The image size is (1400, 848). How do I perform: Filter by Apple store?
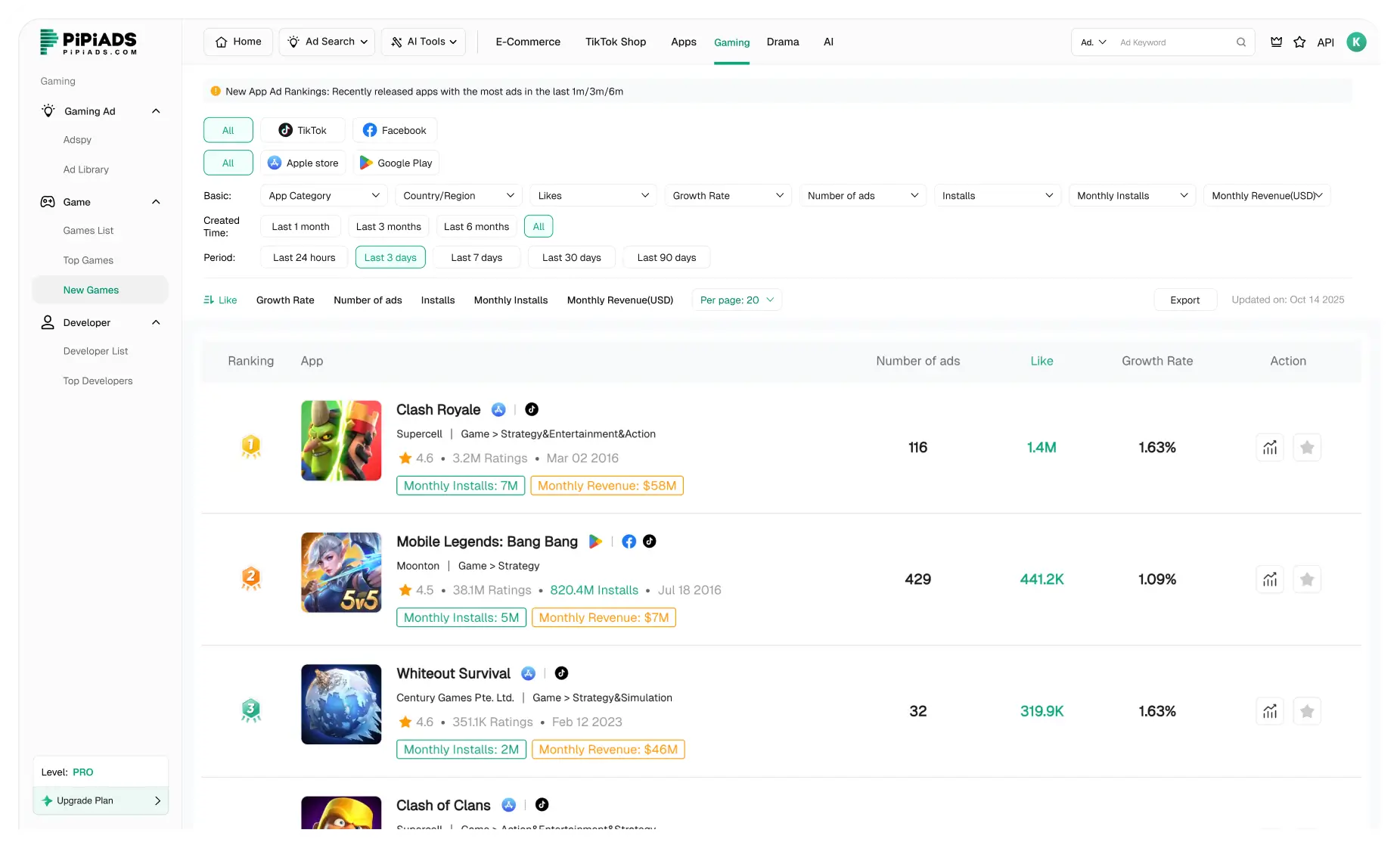click(x=303, y=163)
